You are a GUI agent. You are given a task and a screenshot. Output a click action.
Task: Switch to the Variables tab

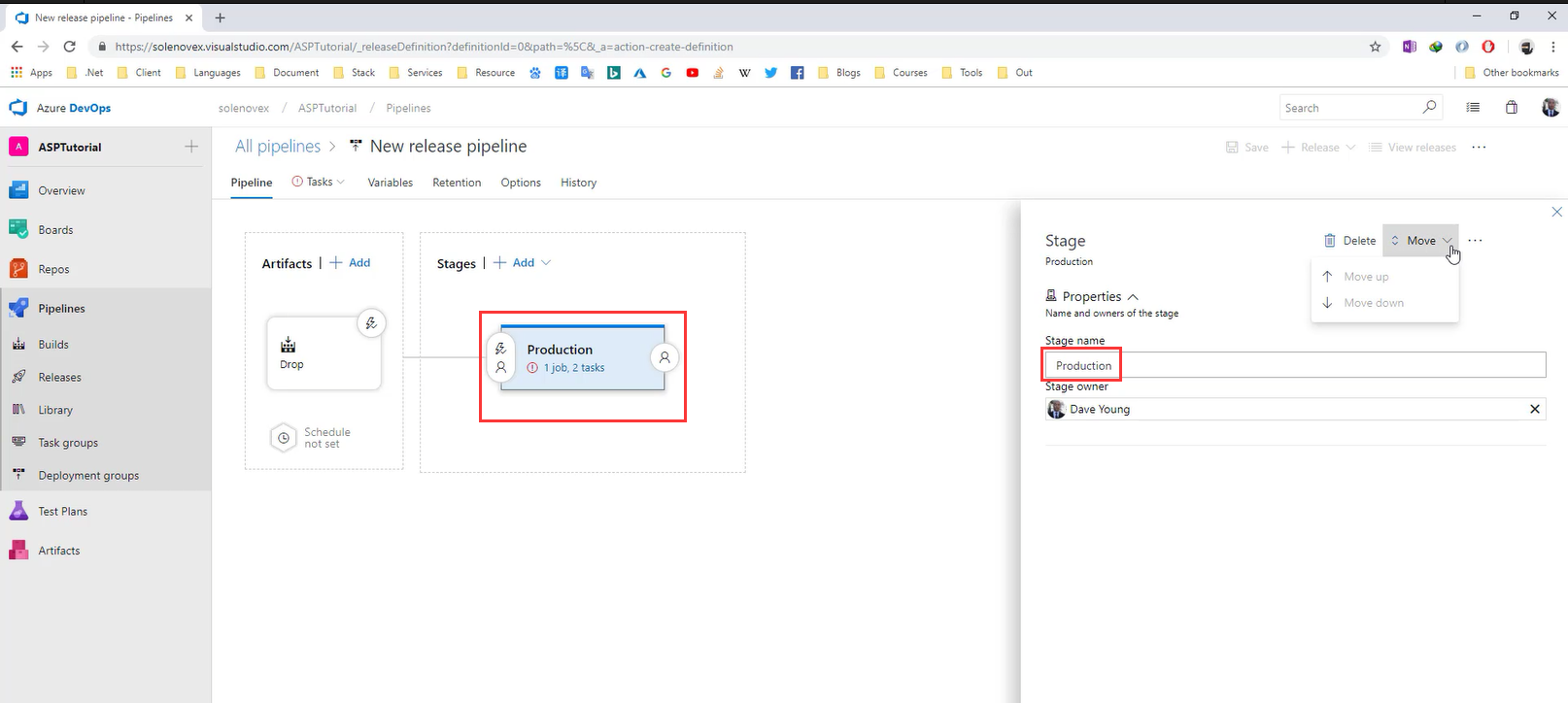390,183
